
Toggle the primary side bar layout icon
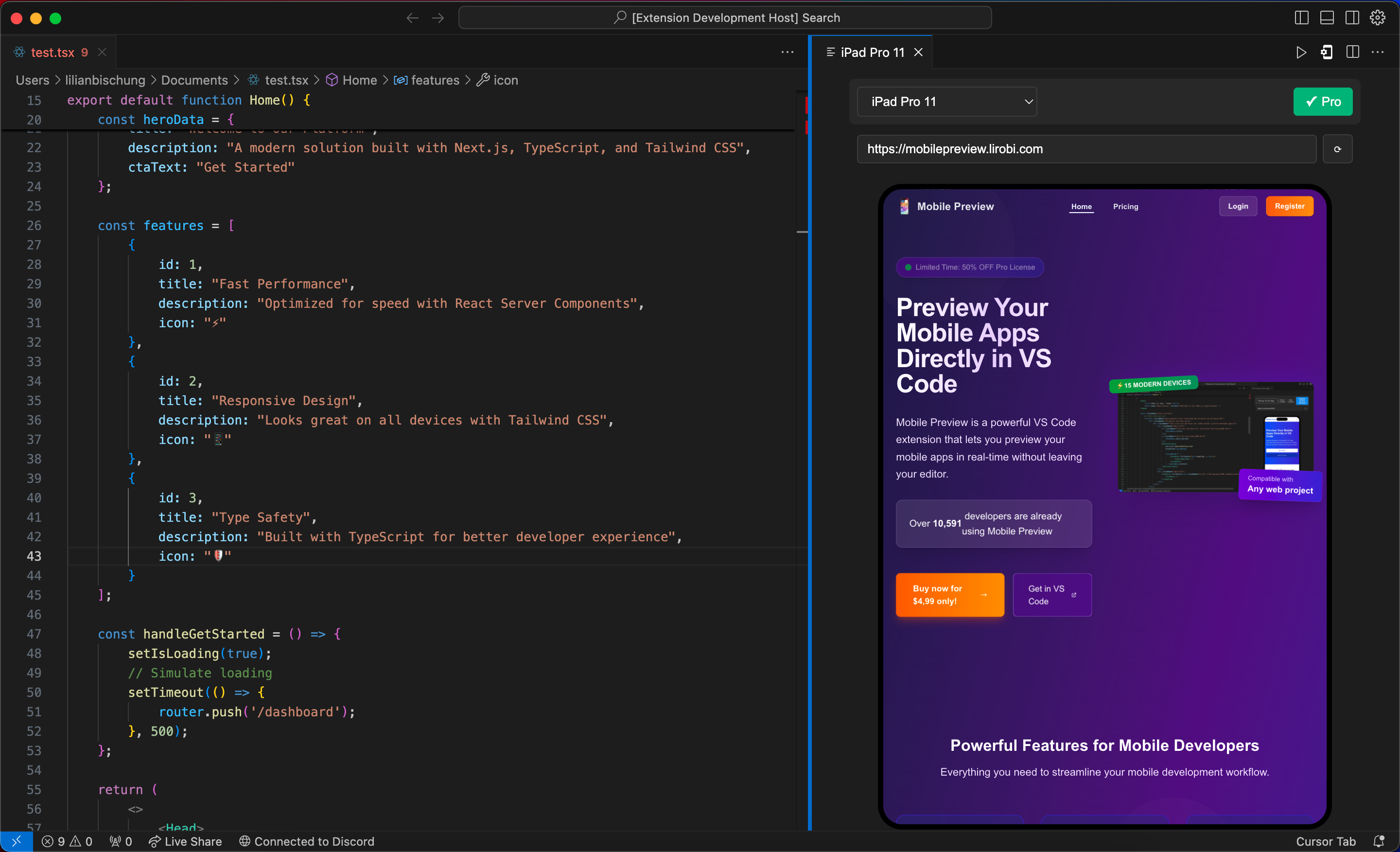click(1301, 18)
